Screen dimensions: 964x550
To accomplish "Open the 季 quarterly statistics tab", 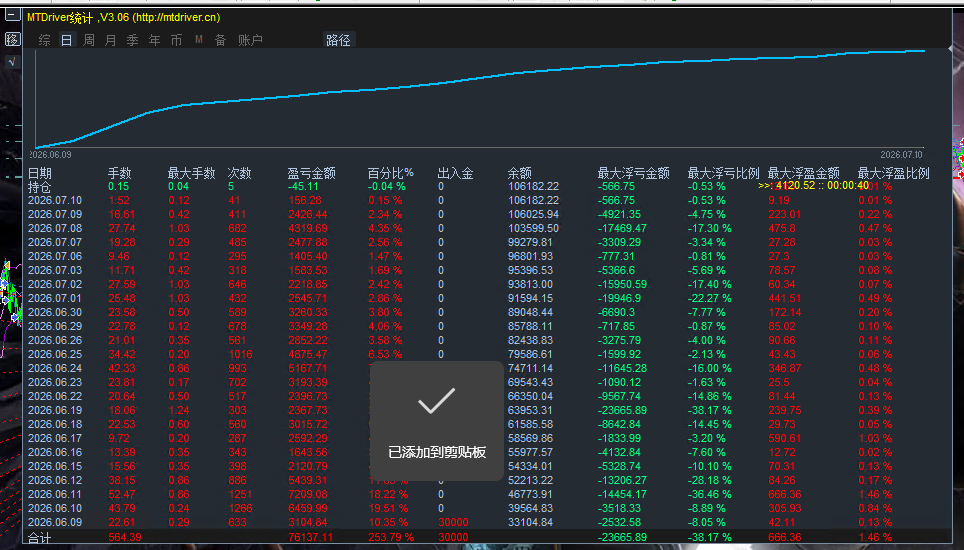I will 133,40.
